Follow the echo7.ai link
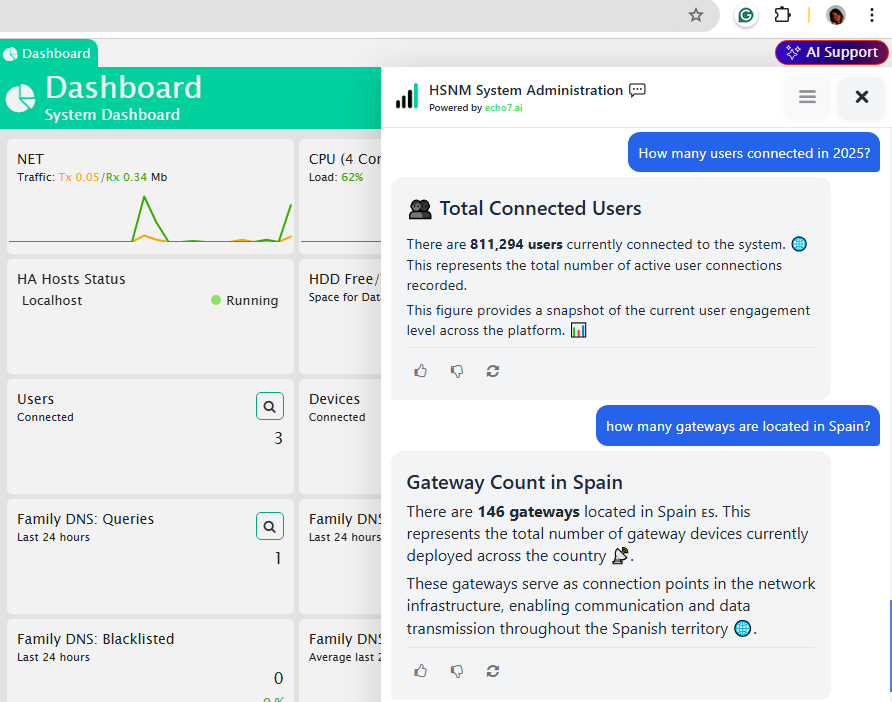Viewport: 892px width, 702px height. 503,108
